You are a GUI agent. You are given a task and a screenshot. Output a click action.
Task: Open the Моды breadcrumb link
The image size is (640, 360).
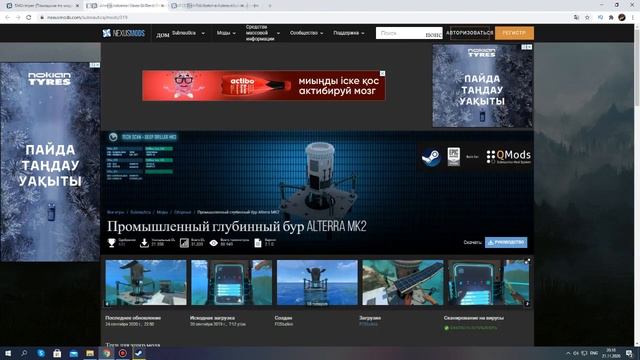tap(162, 212)
